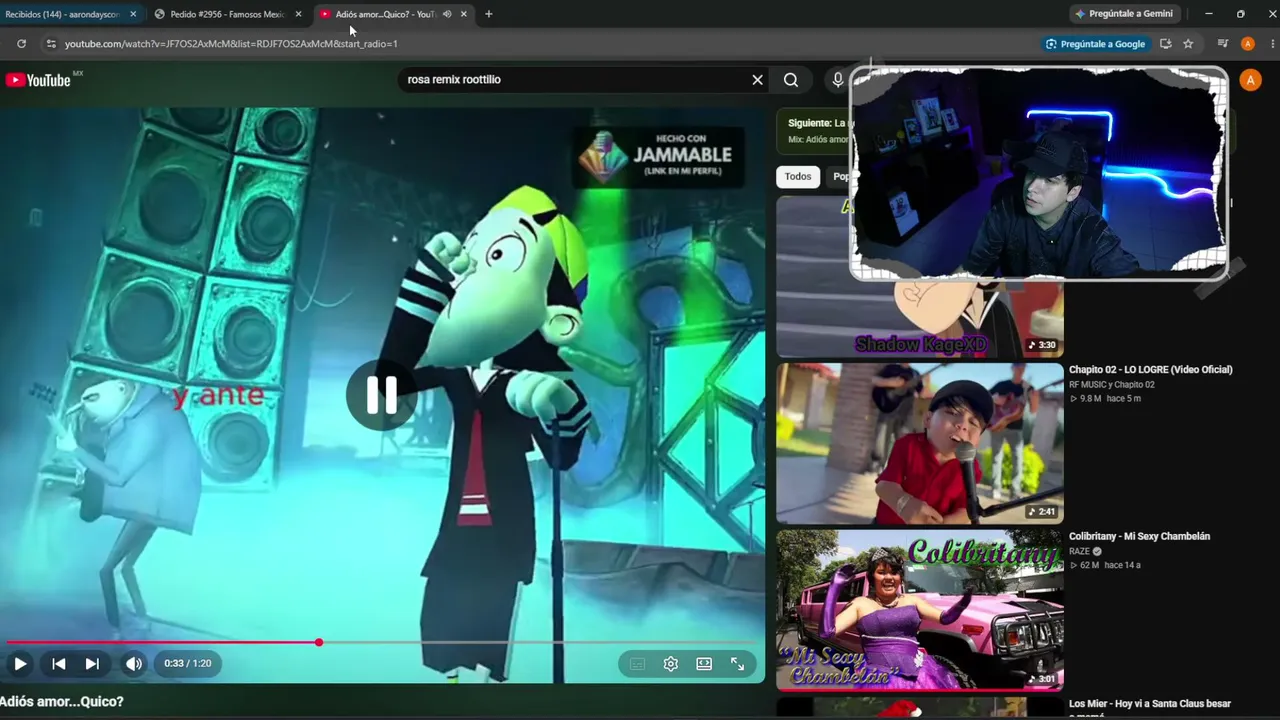This screenshot has width=1280, height=720.
Task: Open the Chapito 02 LO LOGRE thumbnail
Action: tap(920, 443)
